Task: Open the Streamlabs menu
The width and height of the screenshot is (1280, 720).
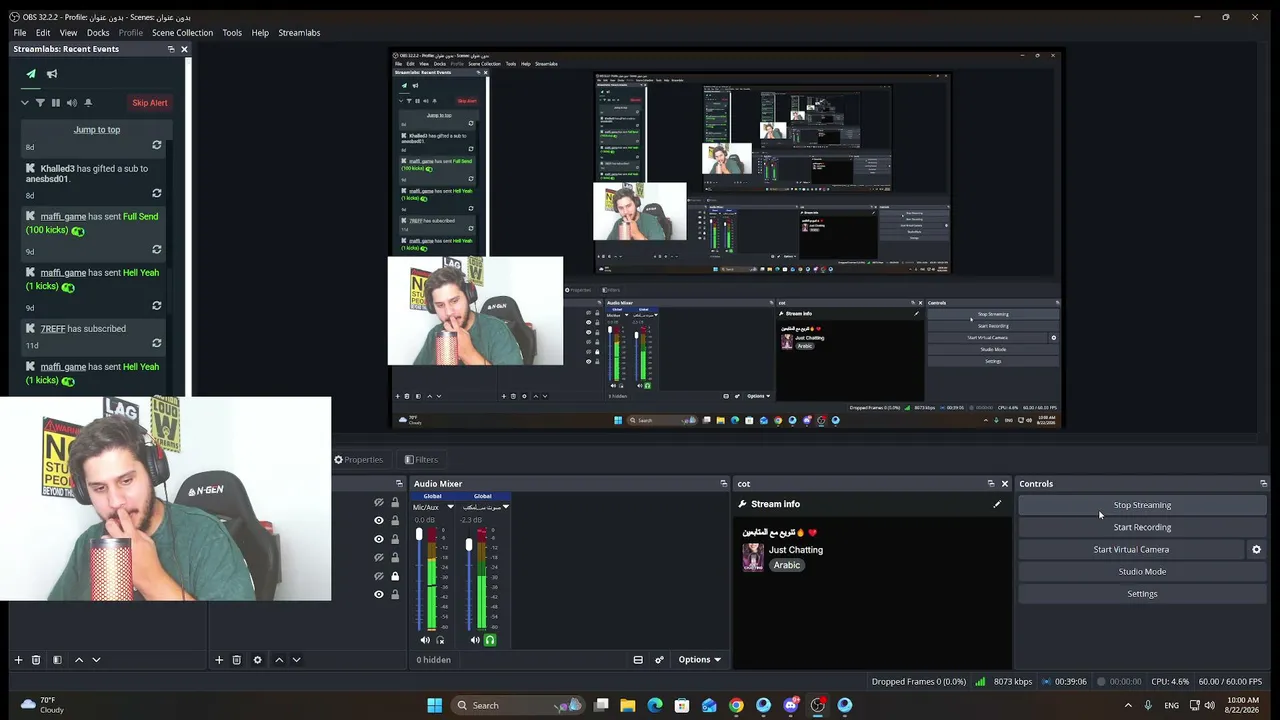Action: 299,33
